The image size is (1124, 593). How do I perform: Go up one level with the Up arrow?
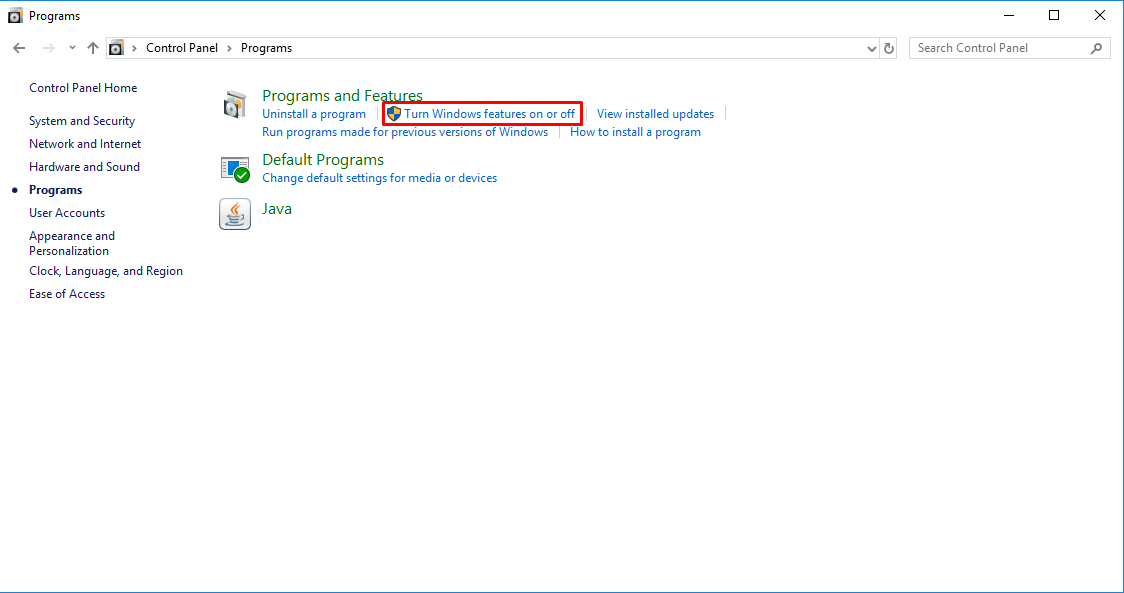[92, 48]
